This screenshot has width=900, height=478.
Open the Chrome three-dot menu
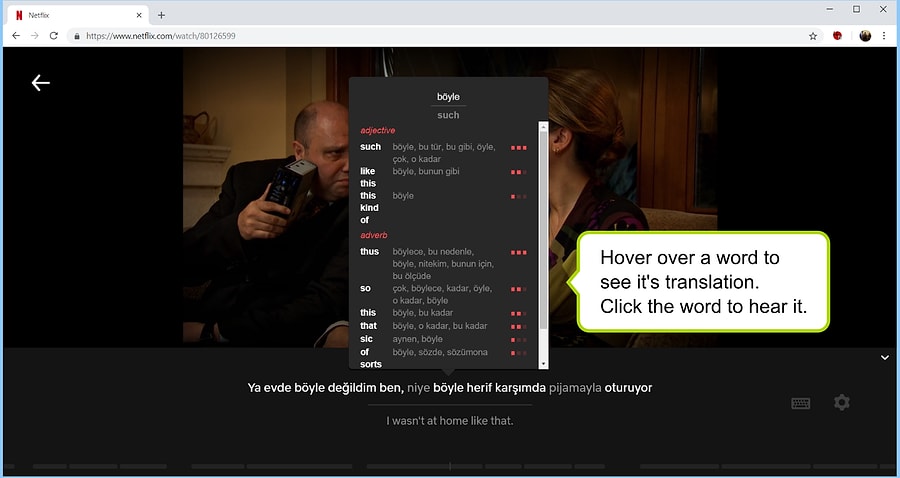pyautogui.click(x=884, y=36)
